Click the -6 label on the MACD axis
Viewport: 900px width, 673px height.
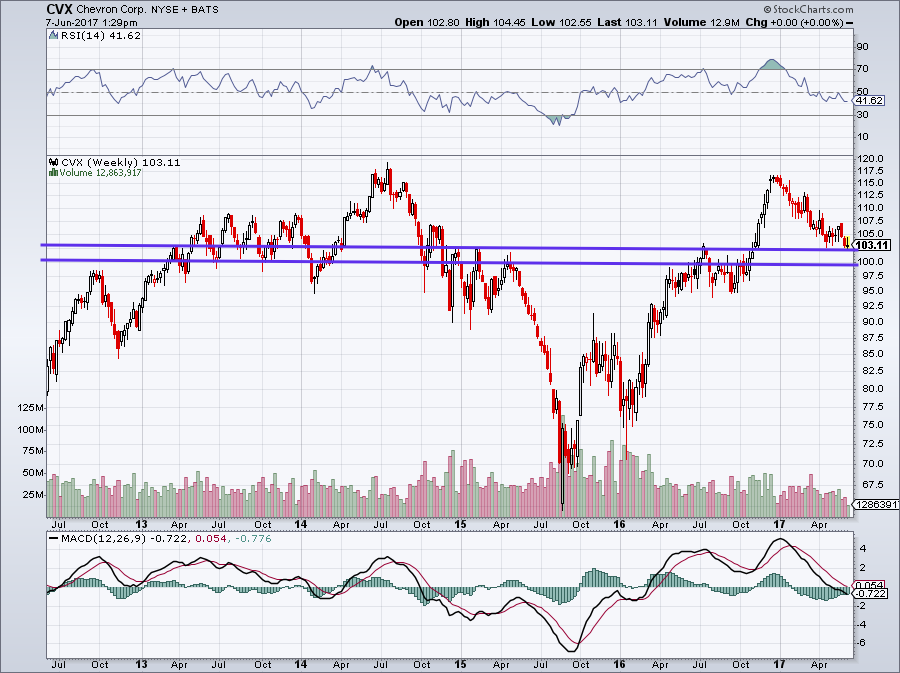point(861,643)
